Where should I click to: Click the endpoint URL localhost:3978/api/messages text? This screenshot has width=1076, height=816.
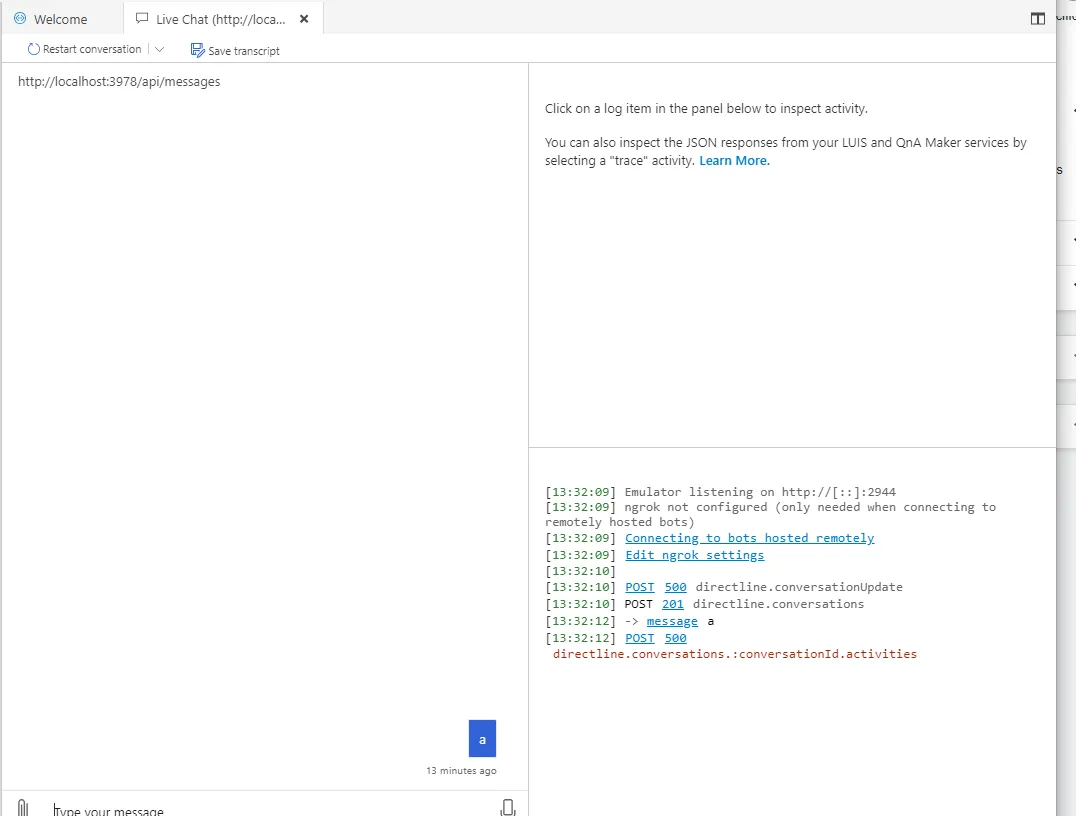pyautogui.click(x=119, y=82)
